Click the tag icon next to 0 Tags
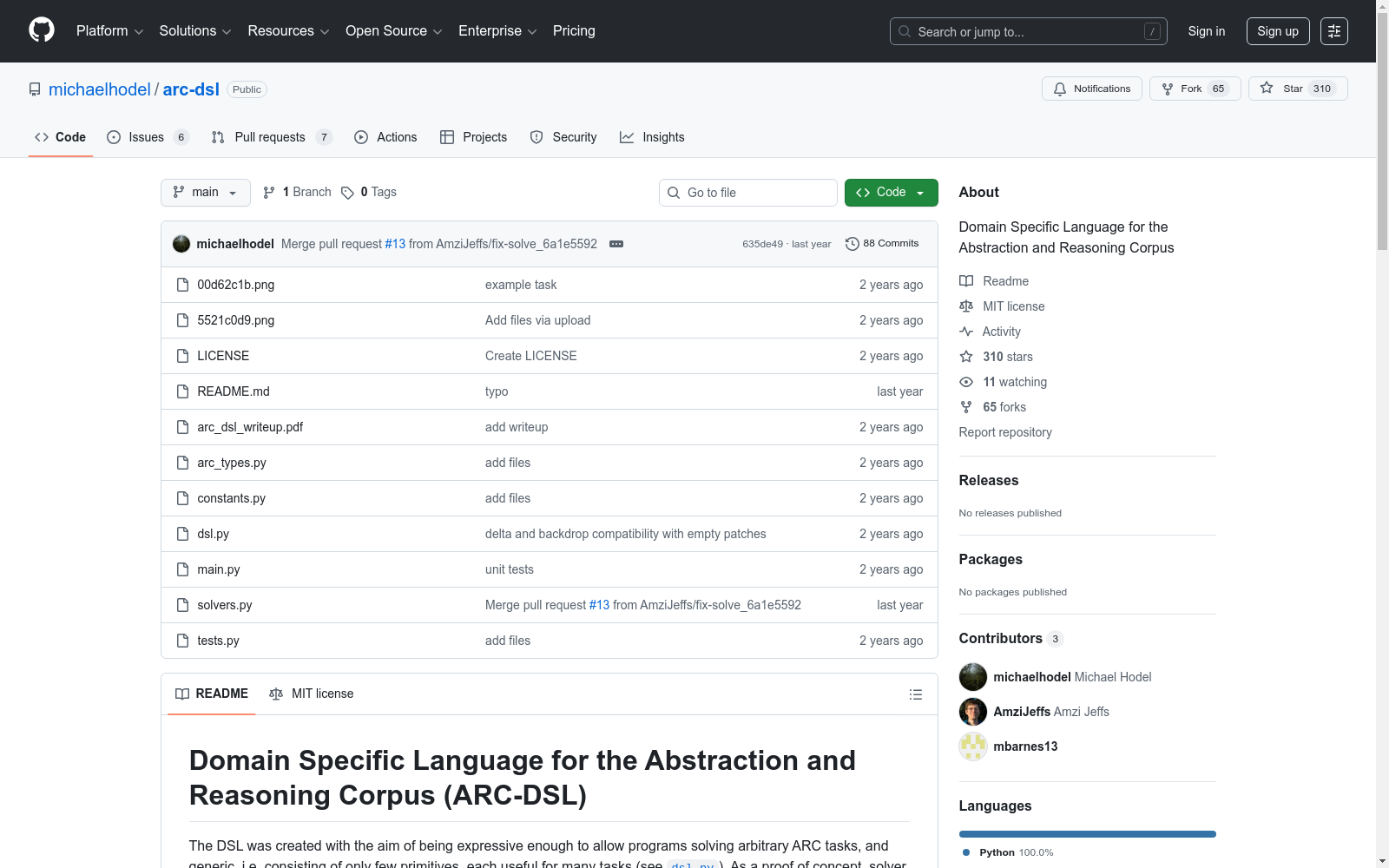The image size is (1389, 868). point(347,193)
